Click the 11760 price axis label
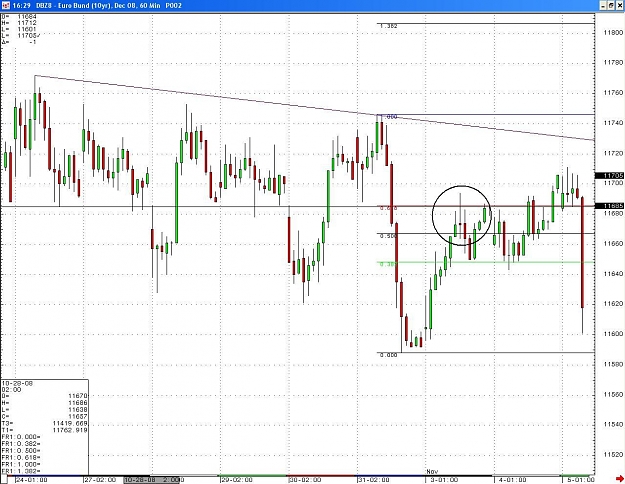Image resolution: width=625 pixels, height=484 pixels. click(x=613, y=93)
